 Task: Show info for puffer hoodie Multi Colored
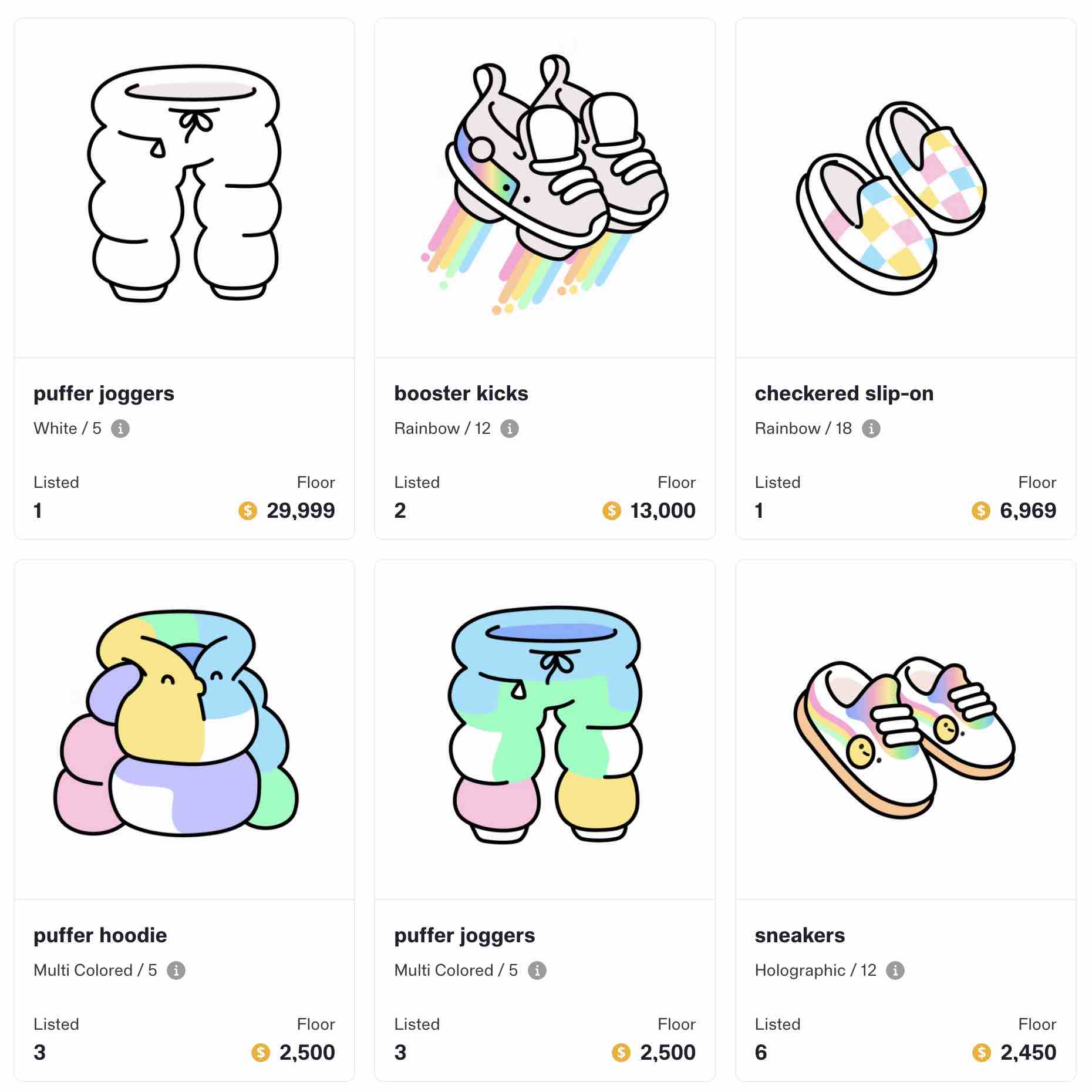coord(176,970)
